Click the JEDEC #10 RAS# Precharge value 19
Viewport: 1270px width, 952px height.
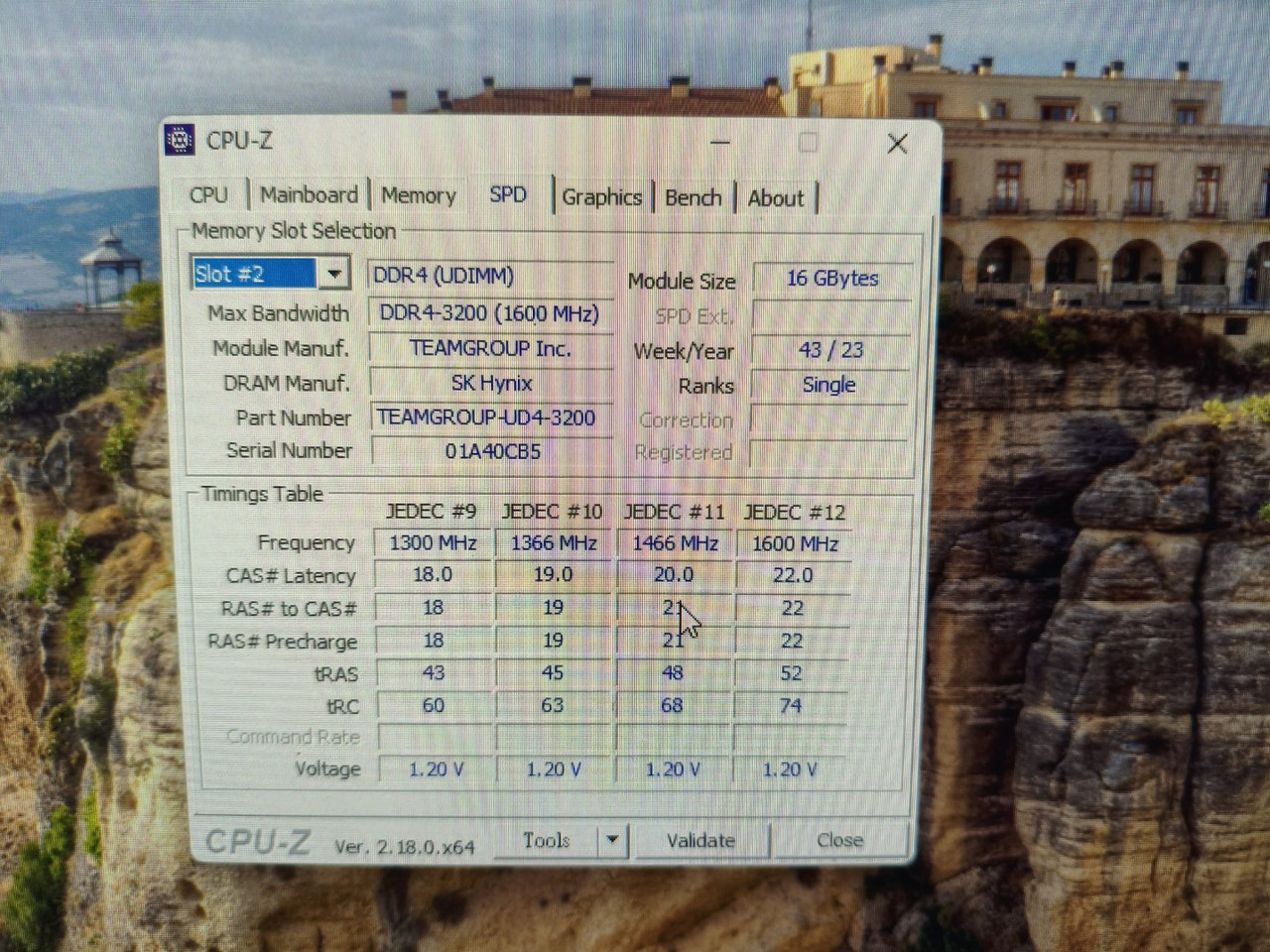pyautogui.click(x=553, y=640)
